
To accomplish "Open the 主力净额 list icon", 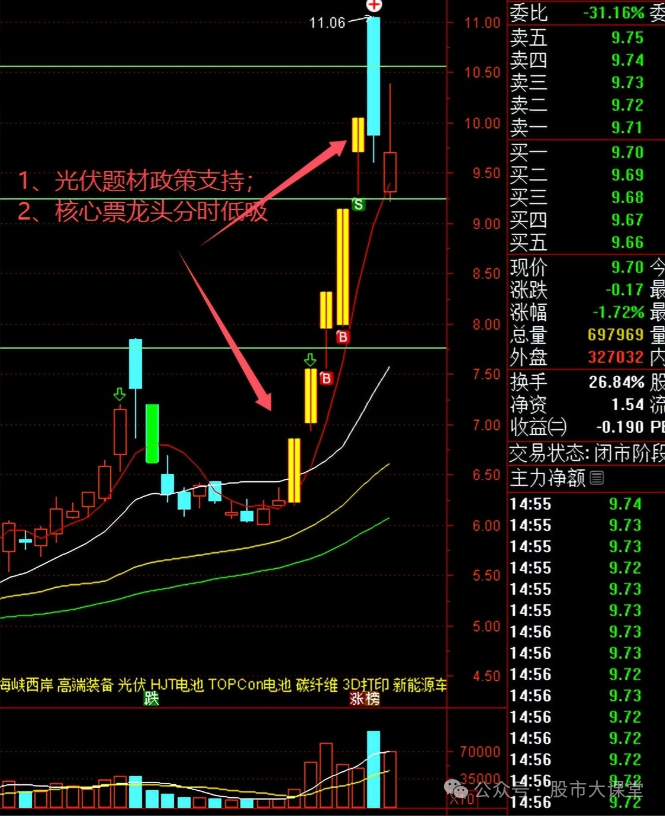I will (598, 479).
